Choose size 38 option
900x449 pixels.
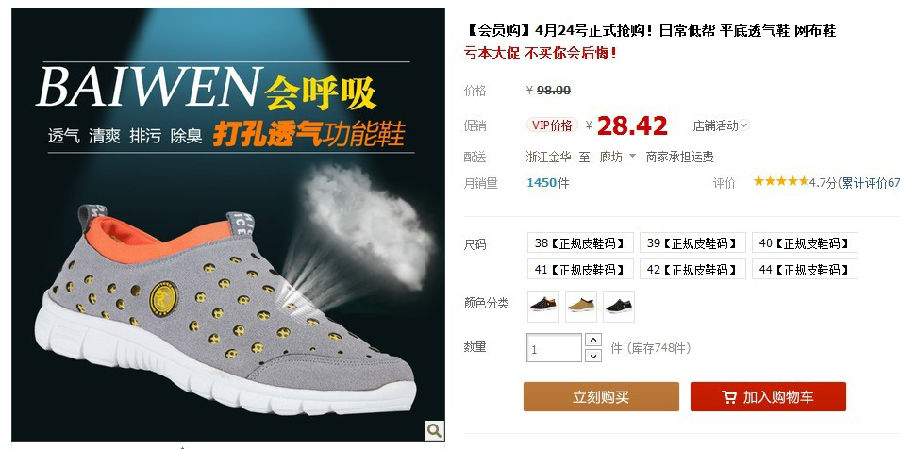point(580,243)
